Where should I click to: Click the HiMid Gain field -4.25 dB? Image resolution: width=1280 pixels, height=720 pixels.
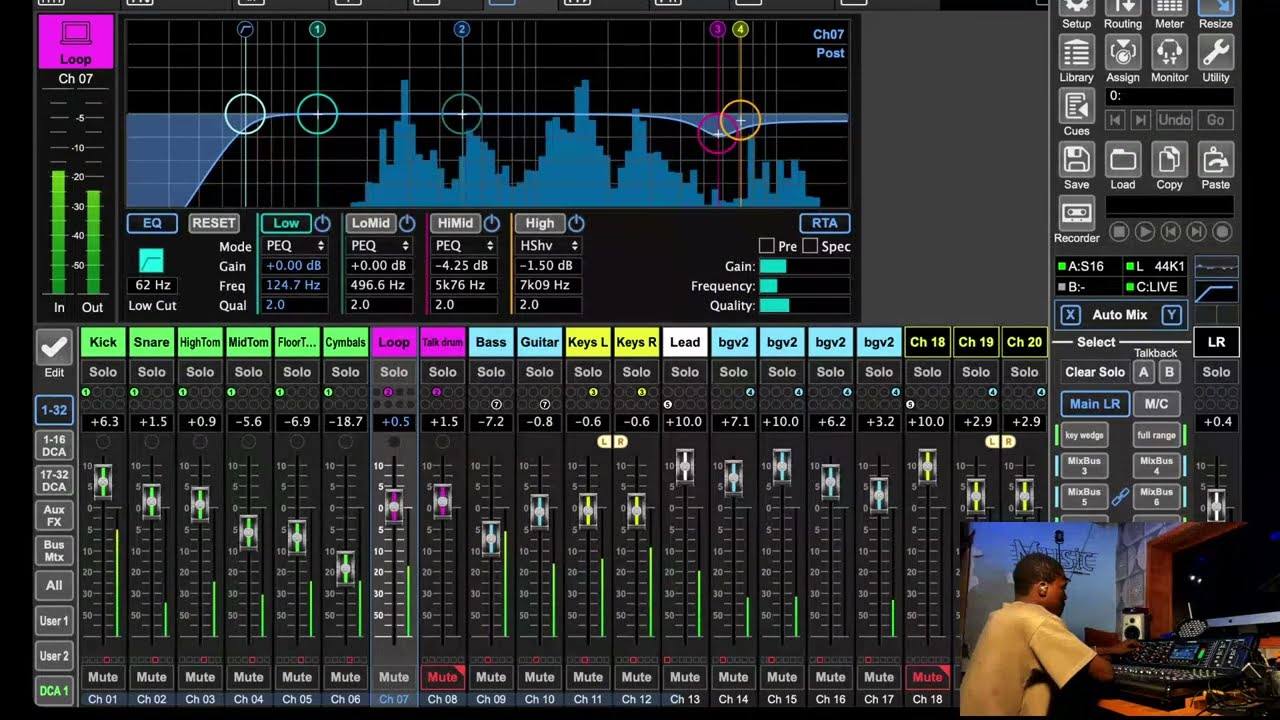pos(464,266)
